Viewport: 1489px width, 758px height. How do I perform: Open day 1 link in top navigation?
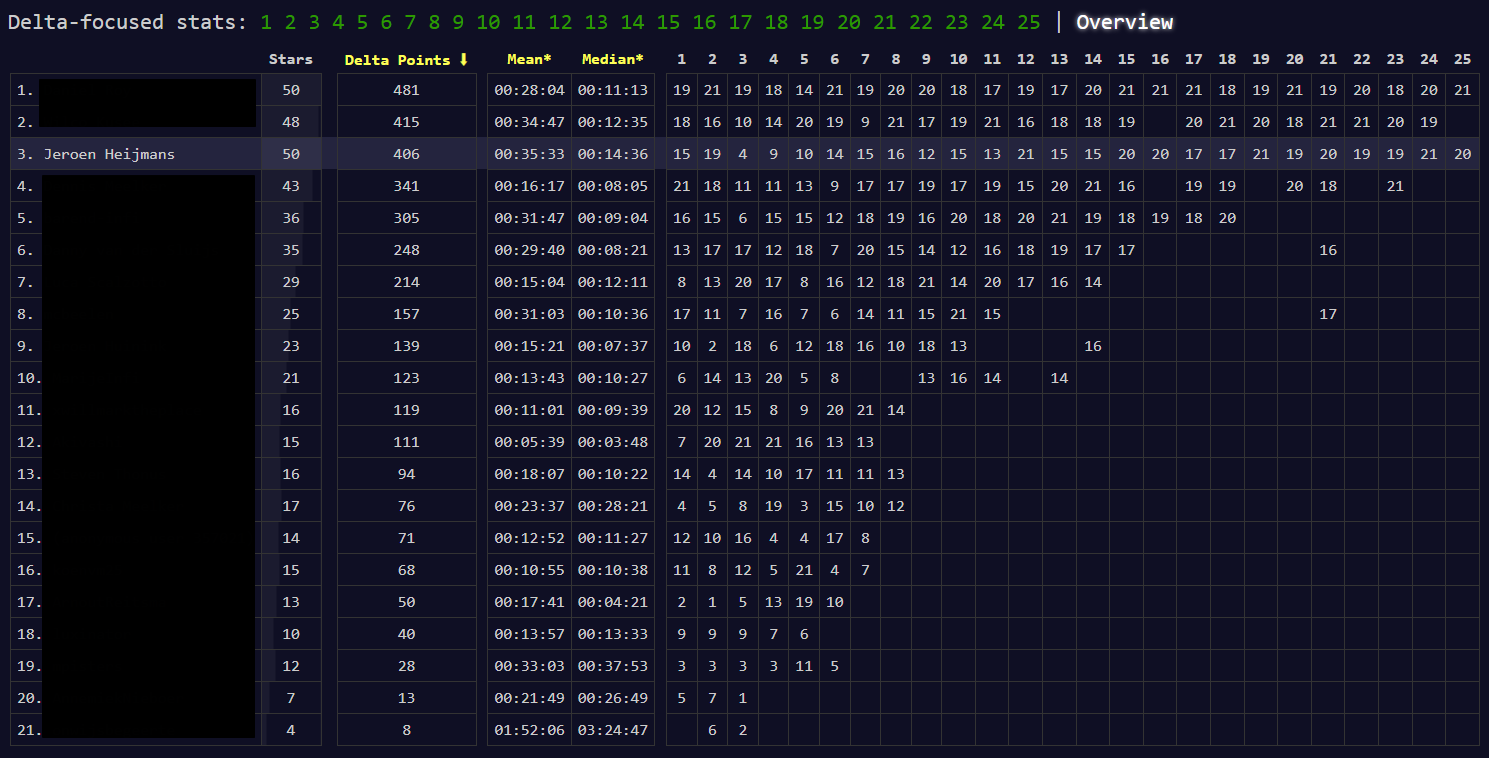click(266, 22)
